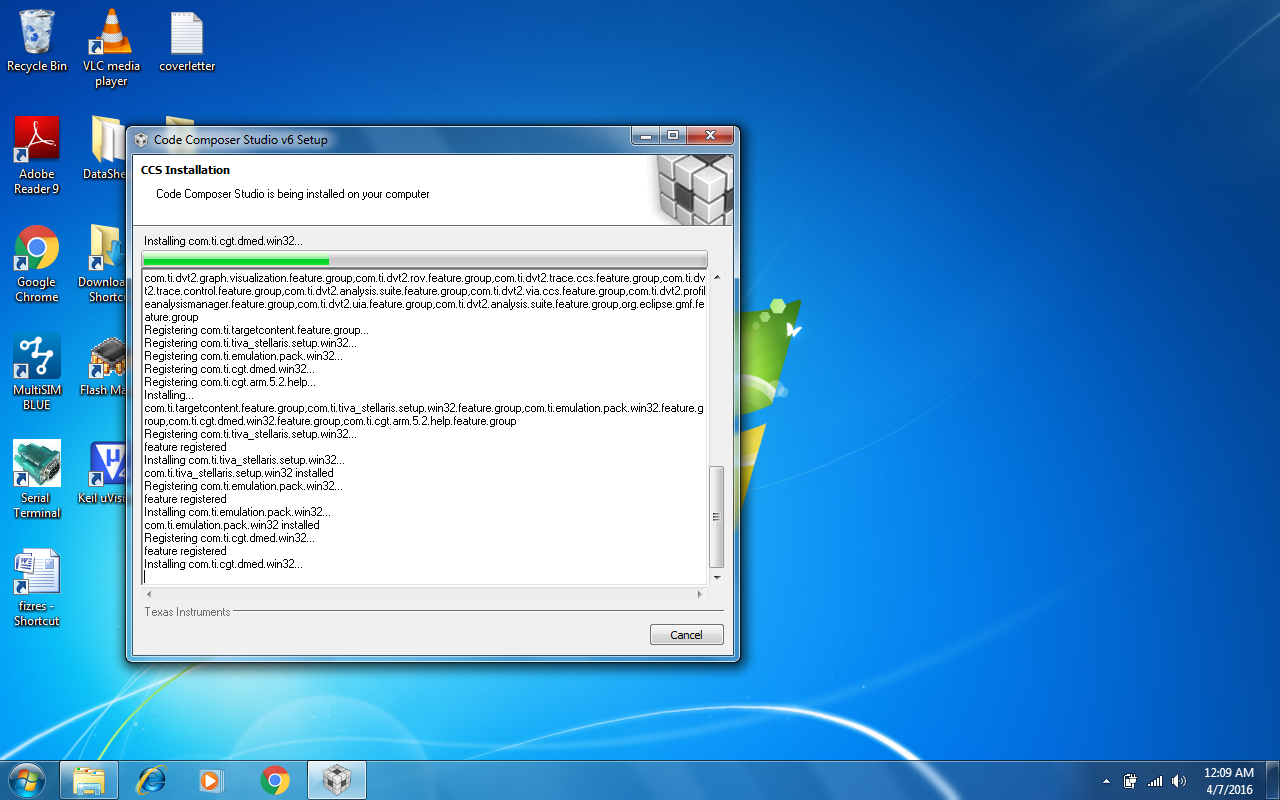Select the fizres Shortcut document icon
The height and width of the screenshot is (800, 1280).
pyautogui.click(x=37, y=588)
